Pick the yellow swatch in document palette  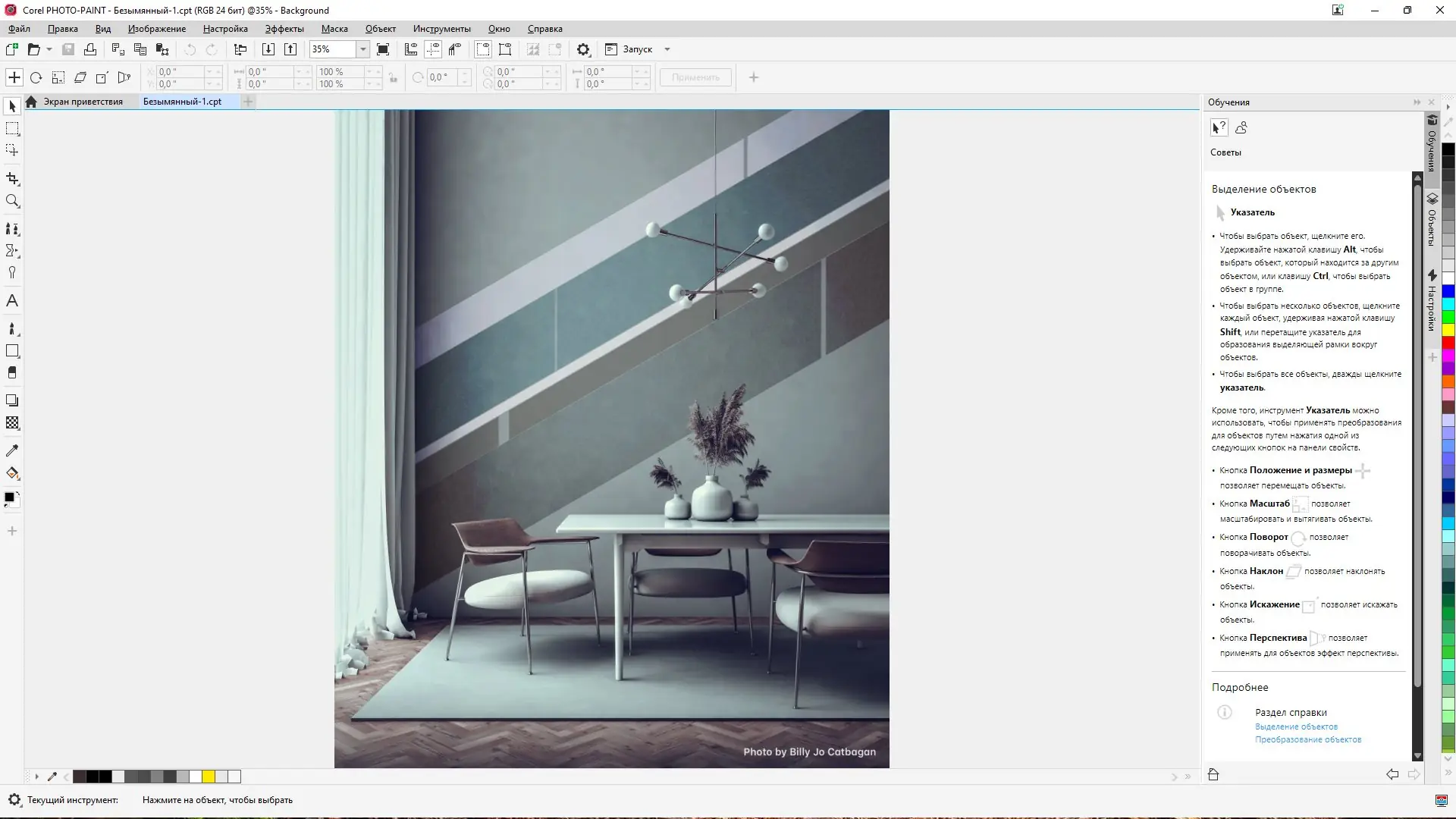[x=209, y=777]
